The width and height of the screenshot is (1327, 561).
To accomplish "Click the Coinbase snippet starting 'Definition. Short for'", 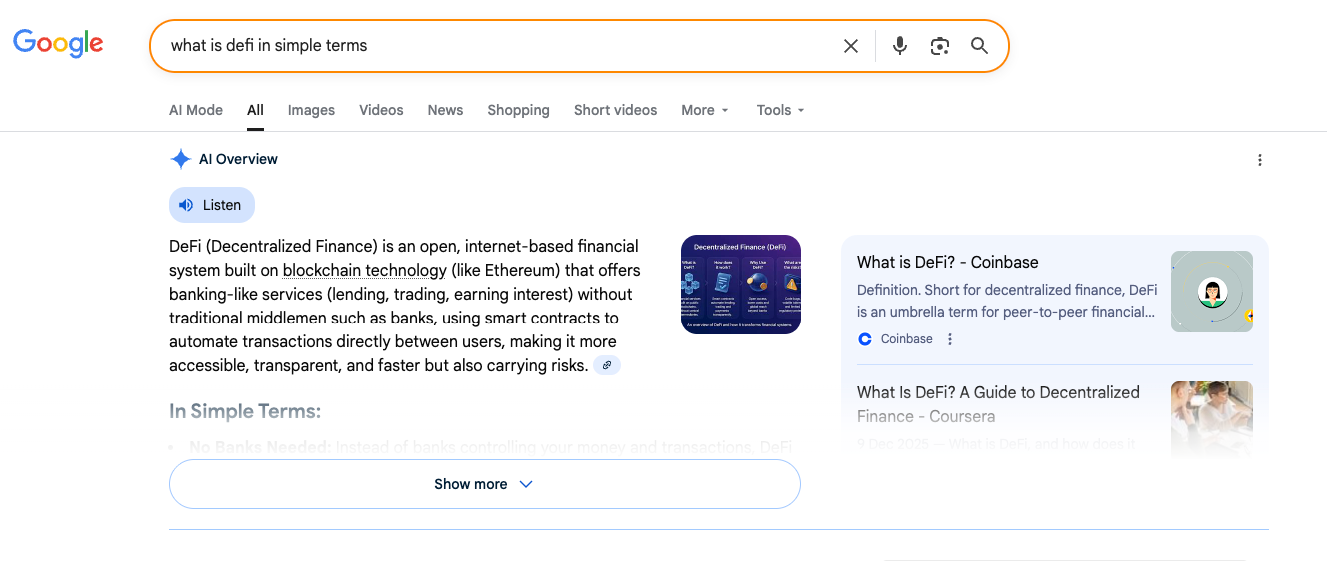I will tap(1007, 301).
